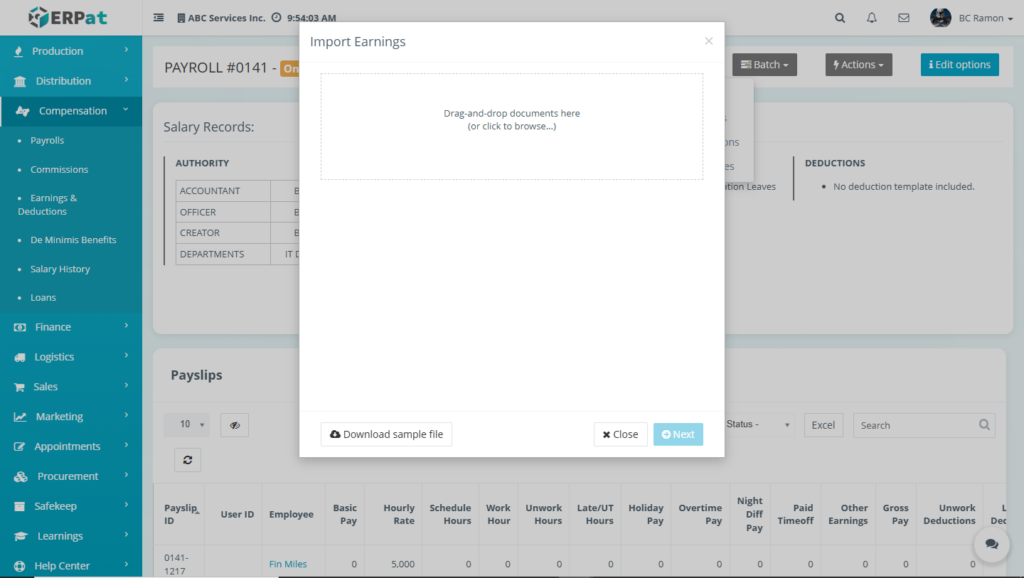This screenshot has height=578, width=1024.
Task: Expand the Marketing sidebar menu
Action: click(x=71, y=417)
